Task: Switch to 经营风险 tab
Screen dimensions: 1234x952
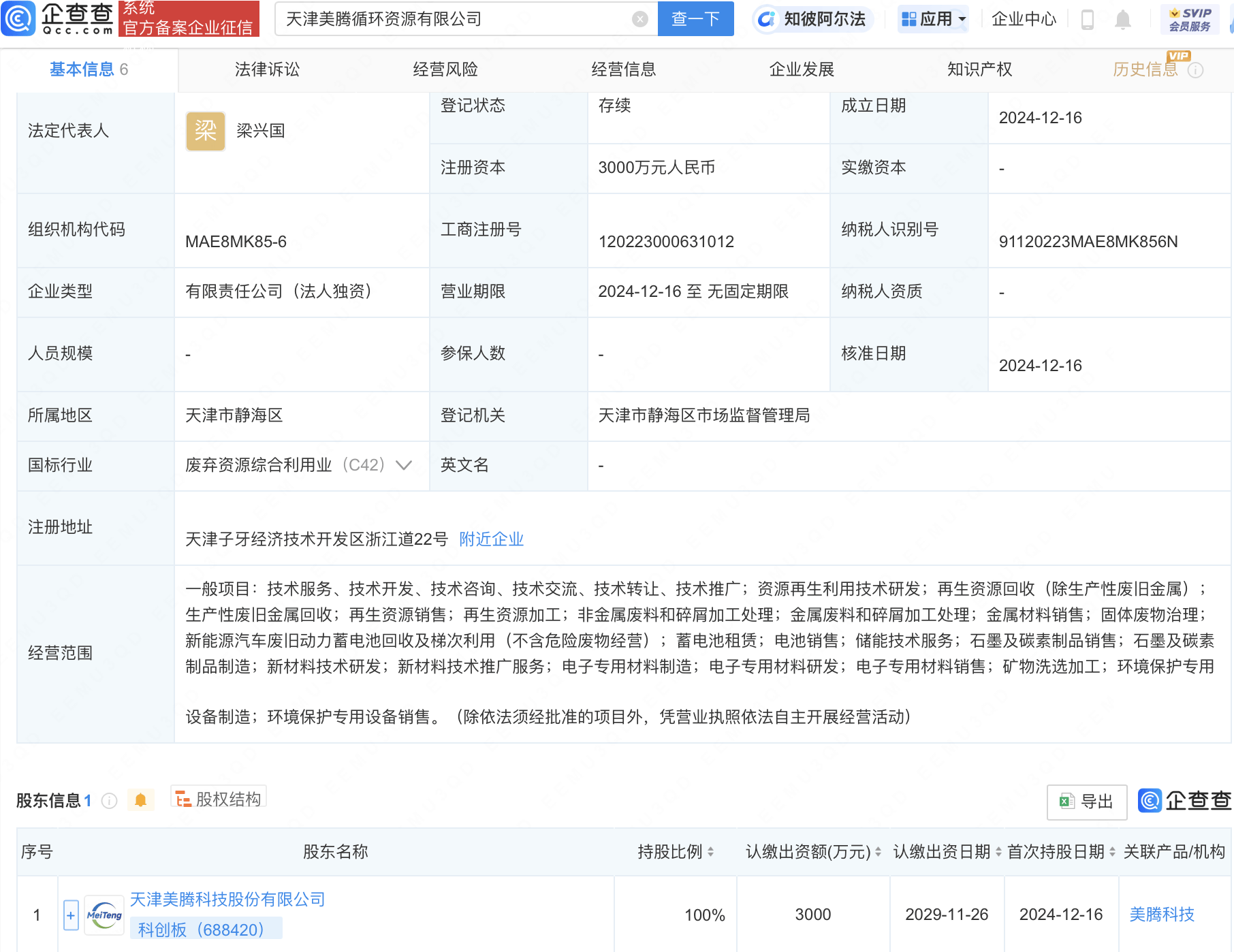Action: coord(445,69)
